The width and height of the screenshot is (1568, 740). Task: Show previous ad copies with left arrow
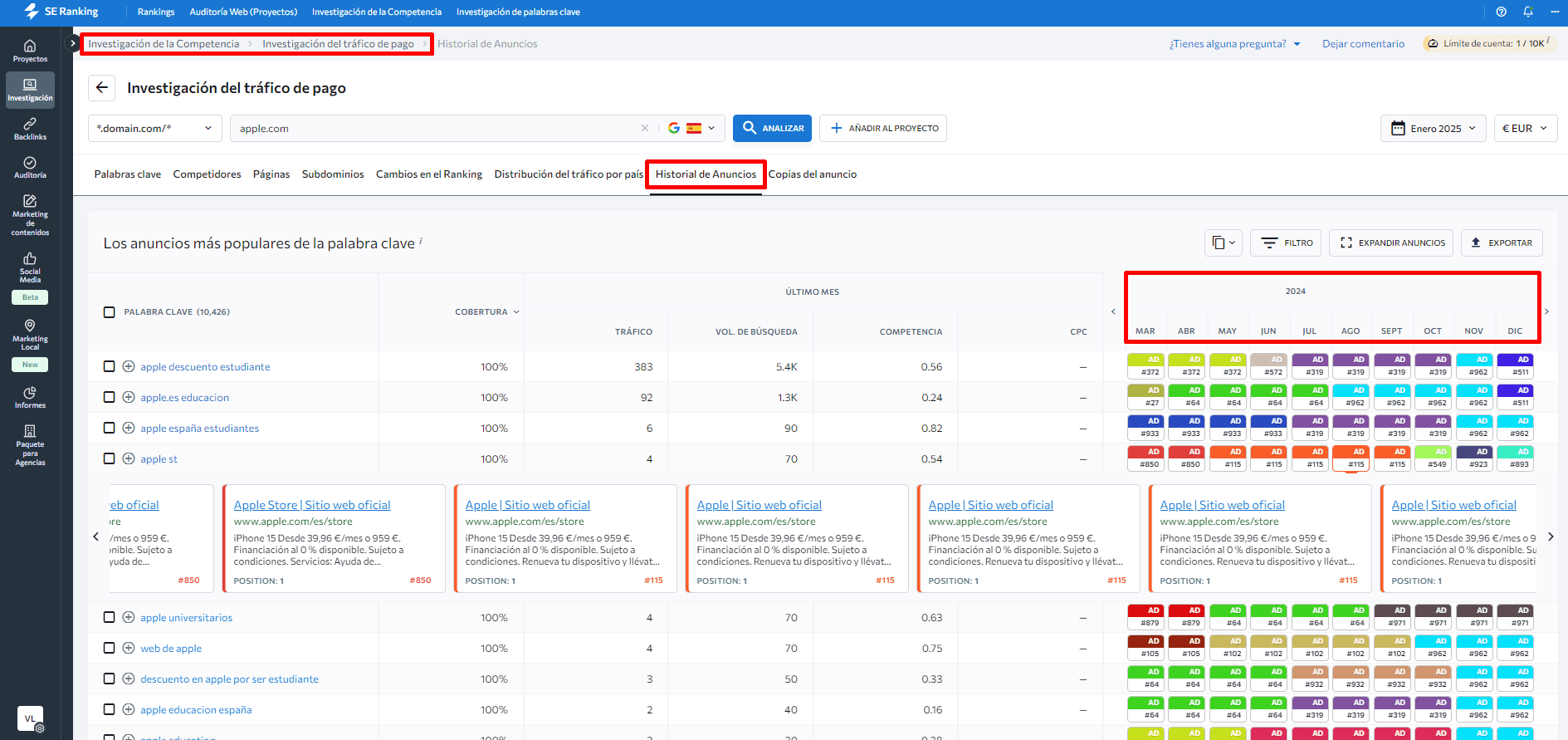pos(96,537)
